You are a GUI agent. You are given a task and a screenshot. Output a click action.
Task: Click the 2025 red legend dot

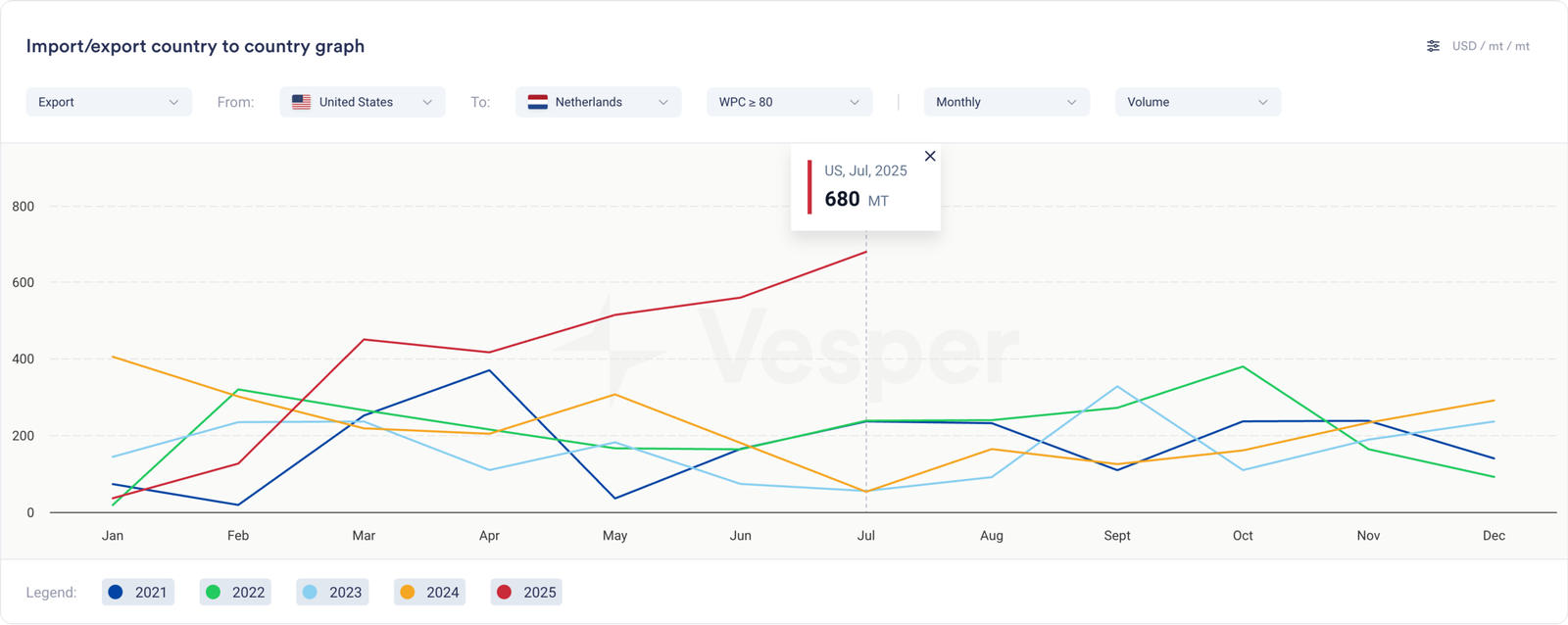[x=505, y=592]
